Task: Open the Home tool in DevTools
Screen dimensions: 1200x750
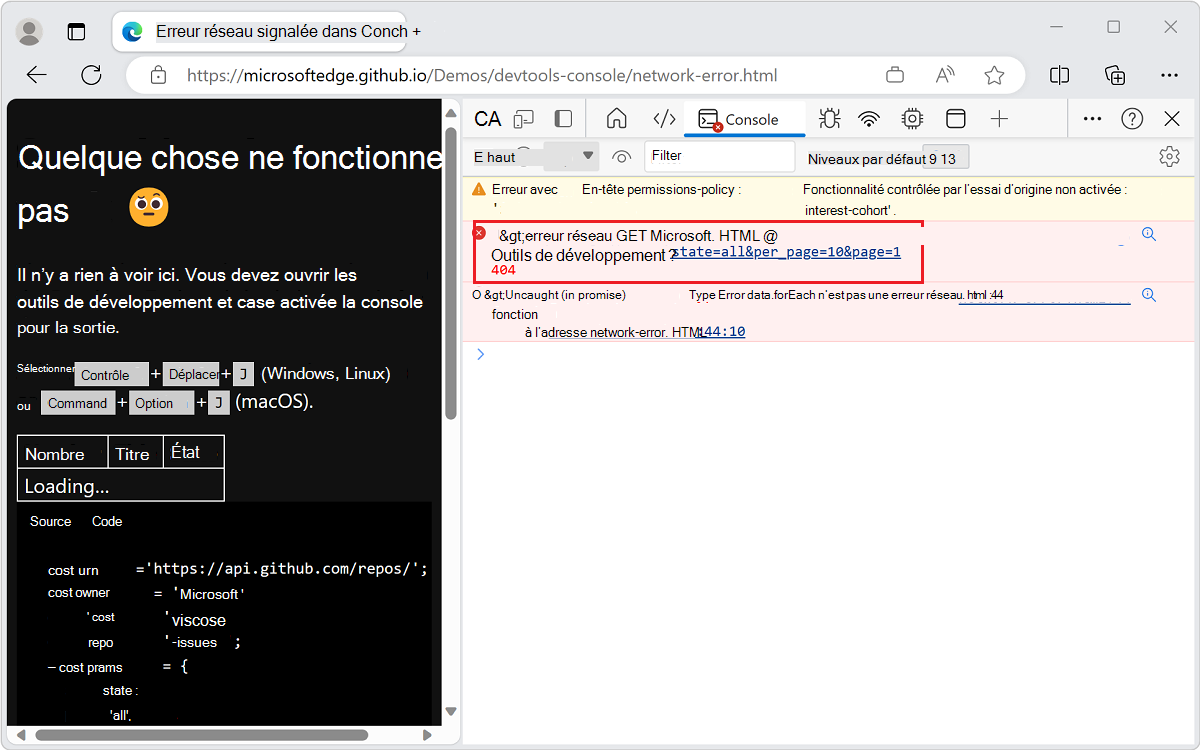Action: (x=616, y=118)
